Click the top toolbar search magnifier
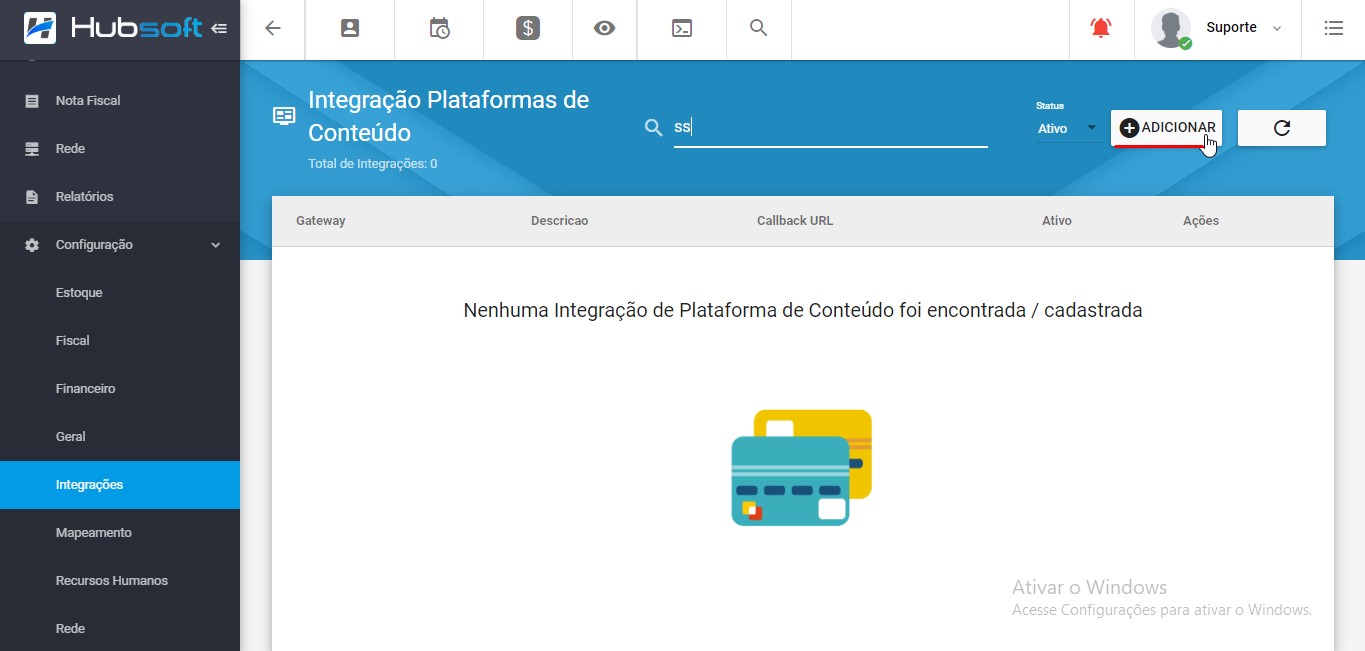This screenshot has width=1365, height=651. click(758, 28)
